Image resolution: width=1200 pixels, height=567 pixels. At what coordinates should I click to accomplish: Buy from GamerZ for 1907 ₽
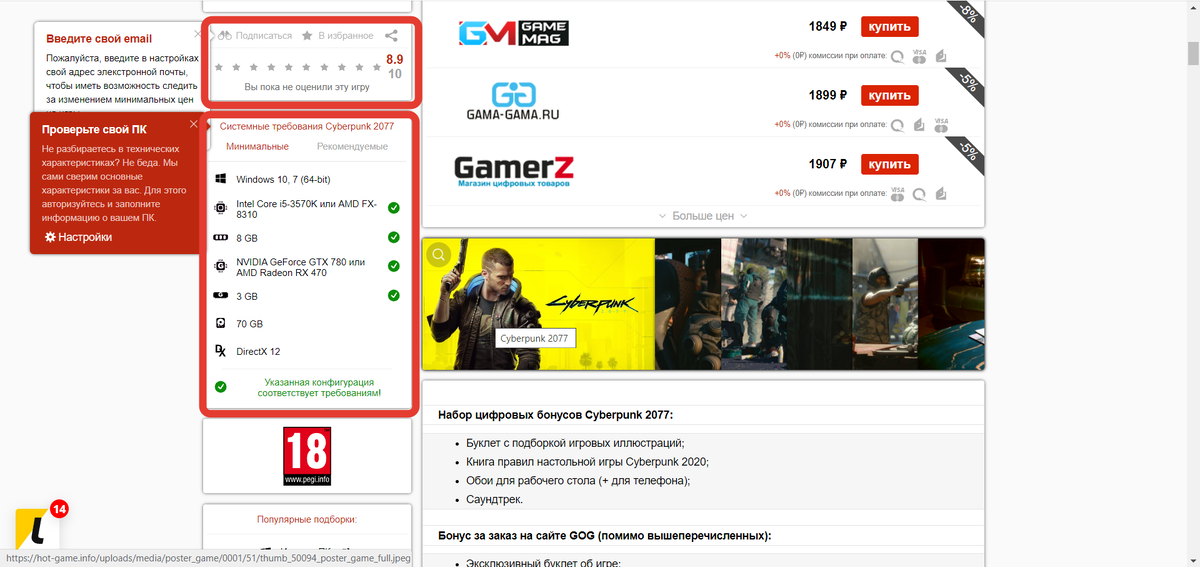pos(889,164)
